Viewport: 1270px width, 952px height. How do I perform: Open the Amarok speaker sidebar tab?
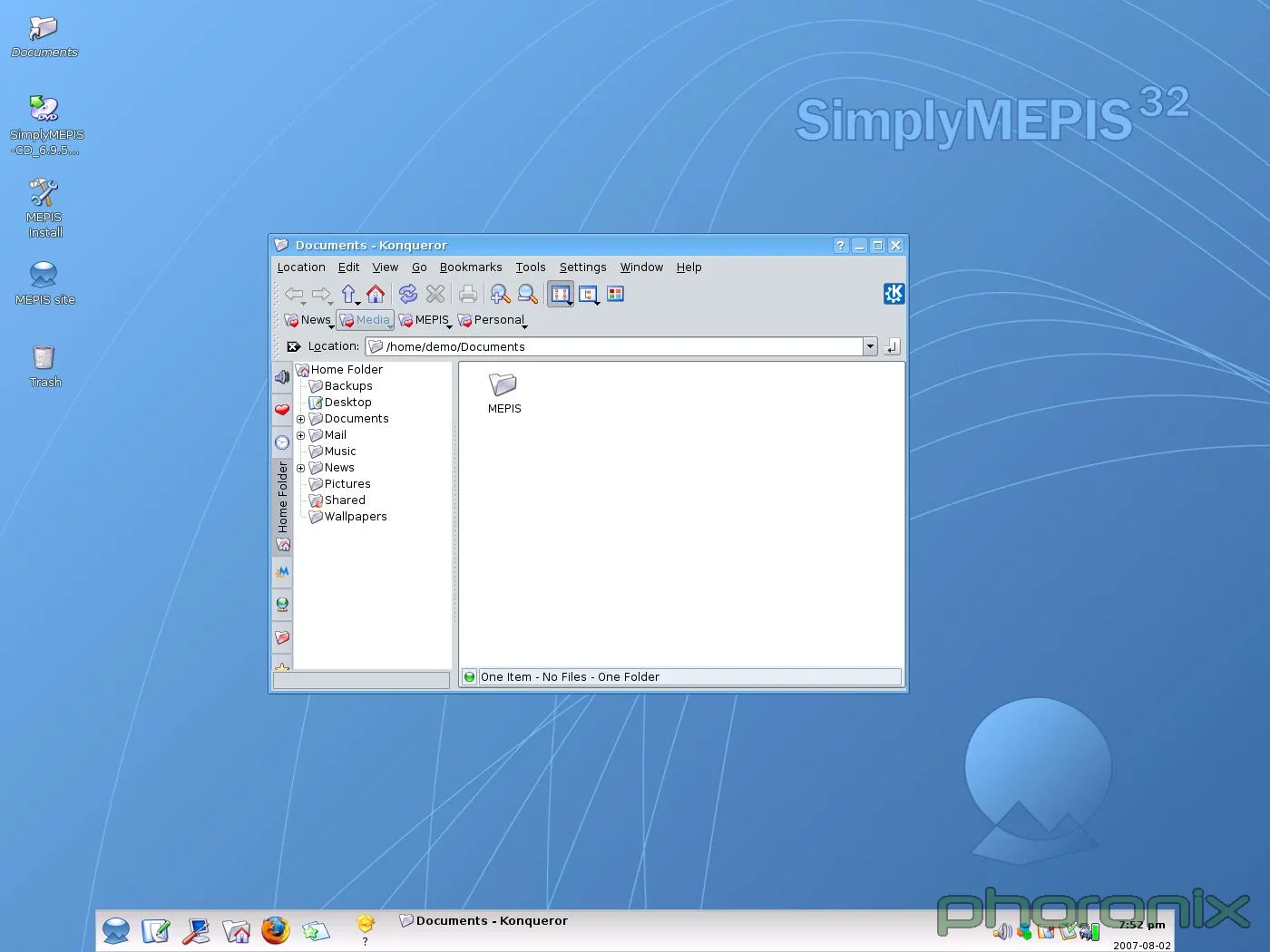(x=282, y=377)
